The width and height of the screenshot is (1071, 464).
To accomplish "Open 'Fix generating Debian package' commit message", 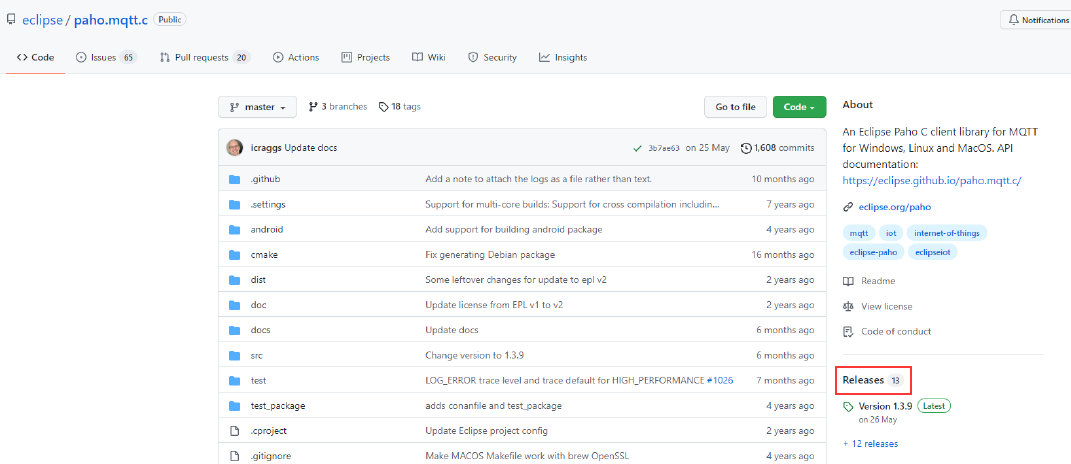I will 490,255.
